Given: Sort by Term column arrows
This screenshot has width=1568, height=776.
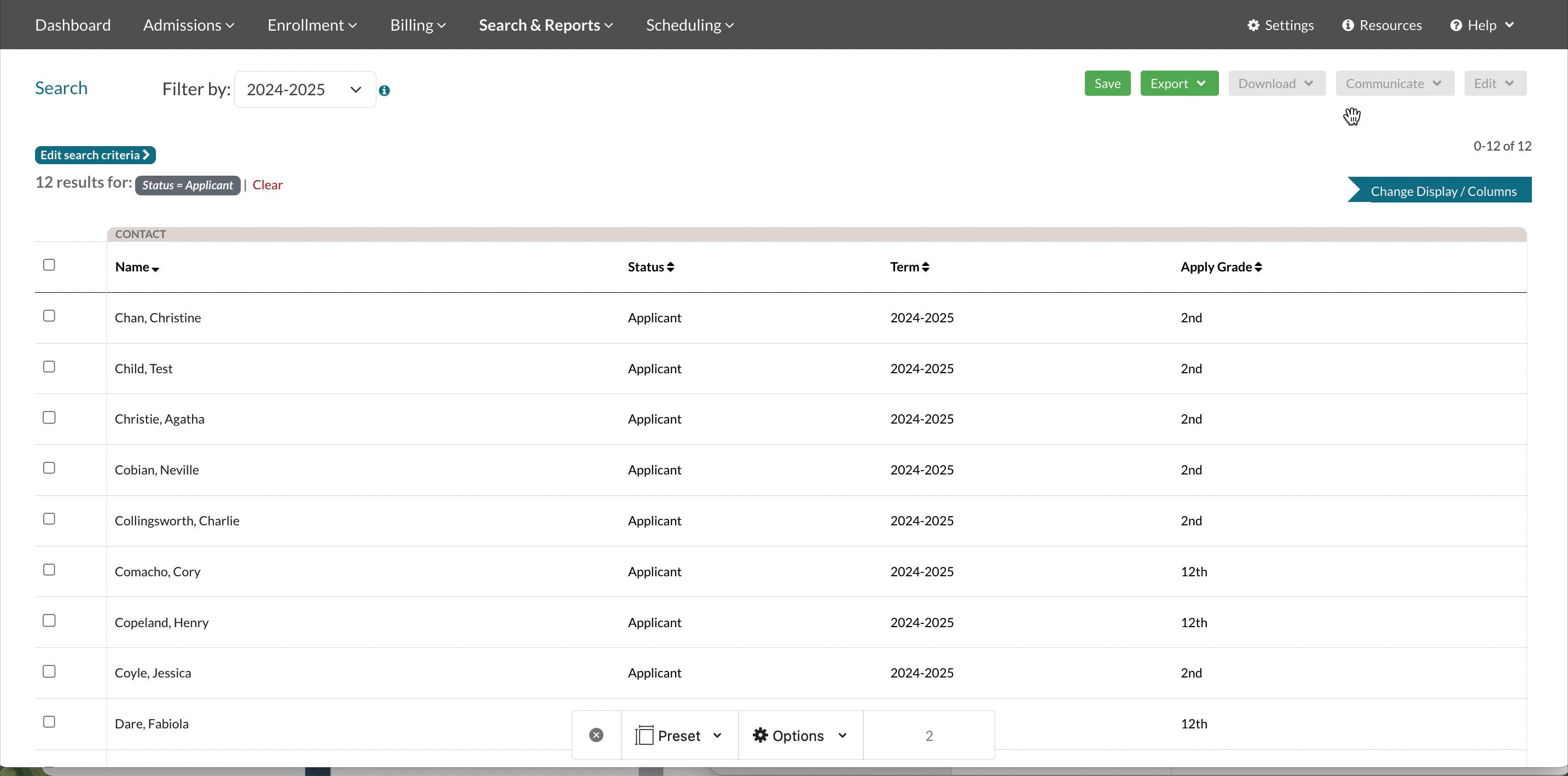Looking at the screenshot, I should coord(925,267).
